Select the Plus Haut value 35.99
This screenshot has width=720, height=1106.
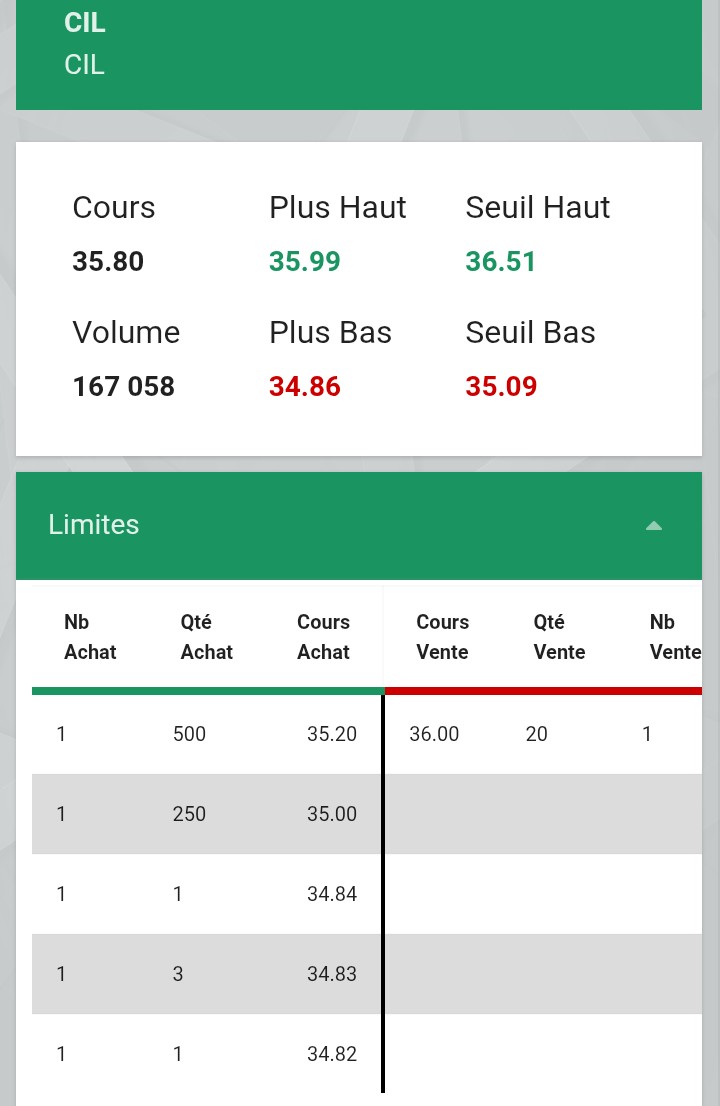(305, 262)
